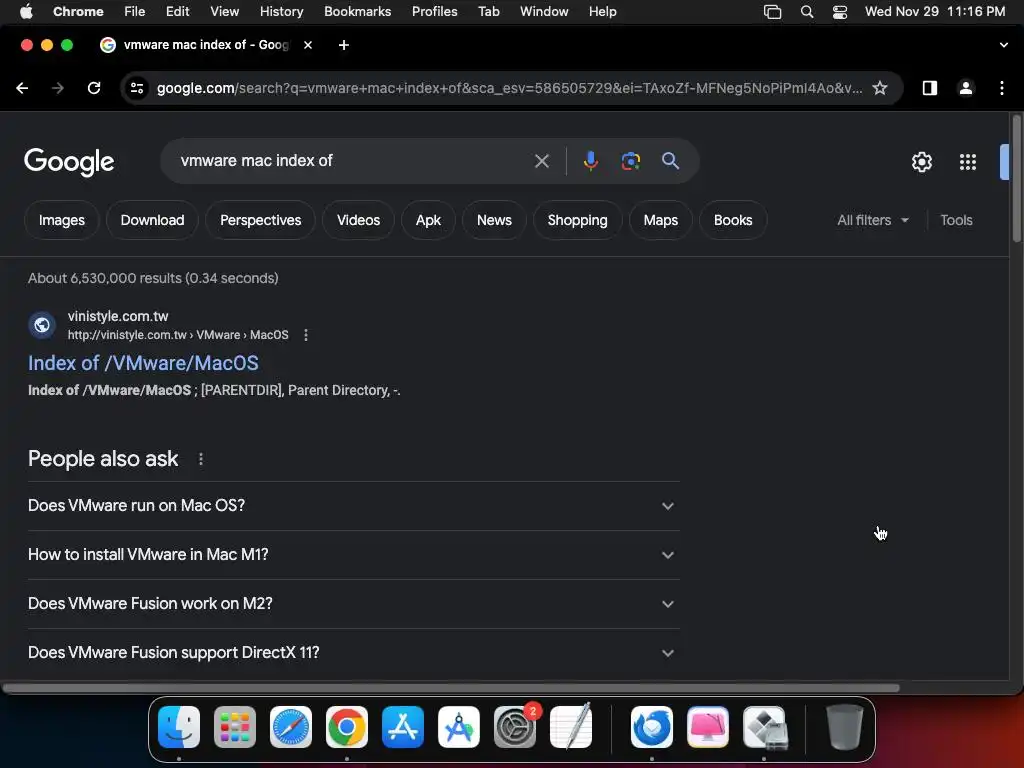
Task: Open the Profiles menu
Action: pos(434,12)
